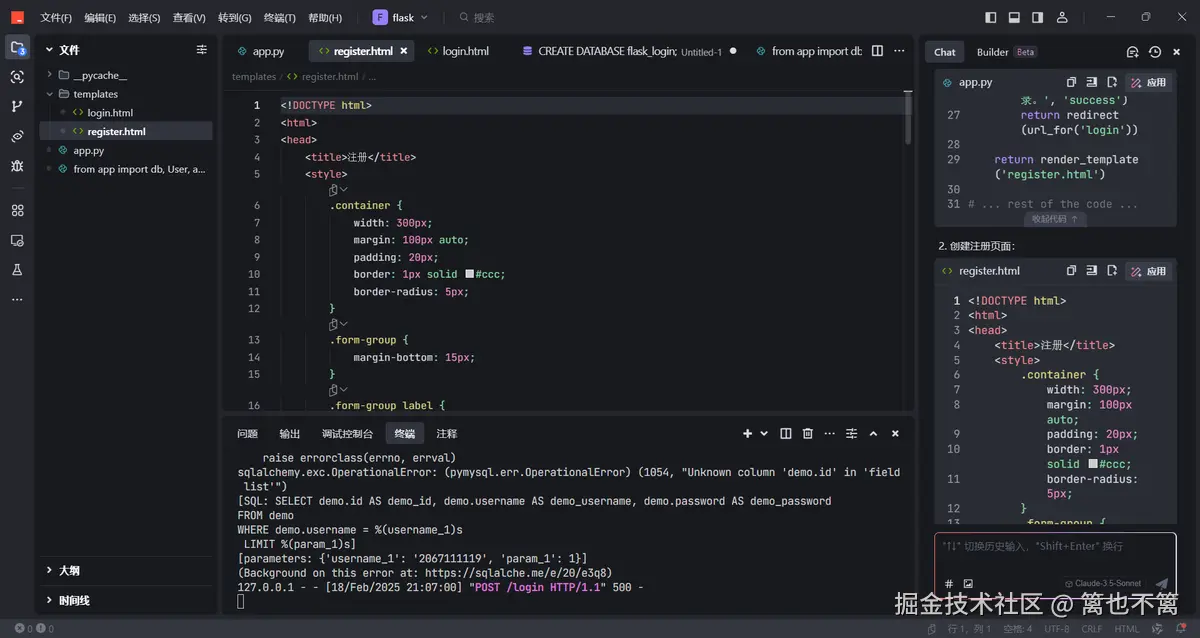Open the Extensions view in activity bar
Viewport: 1200px width, 638px height.
17,210
